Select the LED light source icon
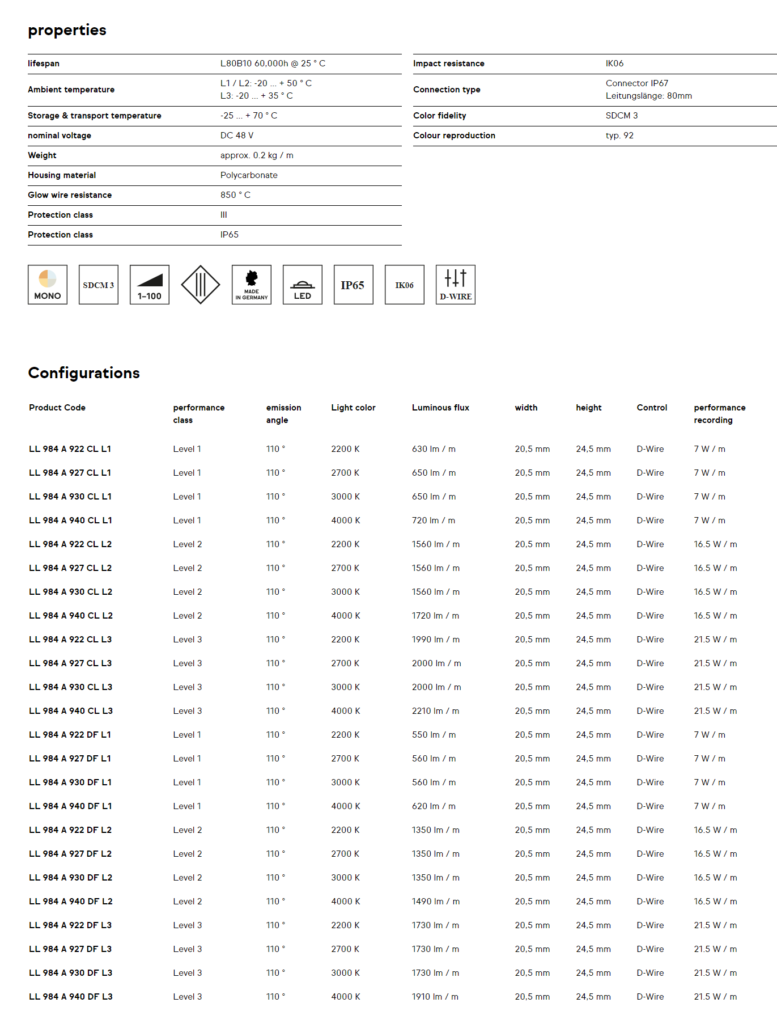Image resolution: width=777 pixels, height=1024 pixels. 302,285
